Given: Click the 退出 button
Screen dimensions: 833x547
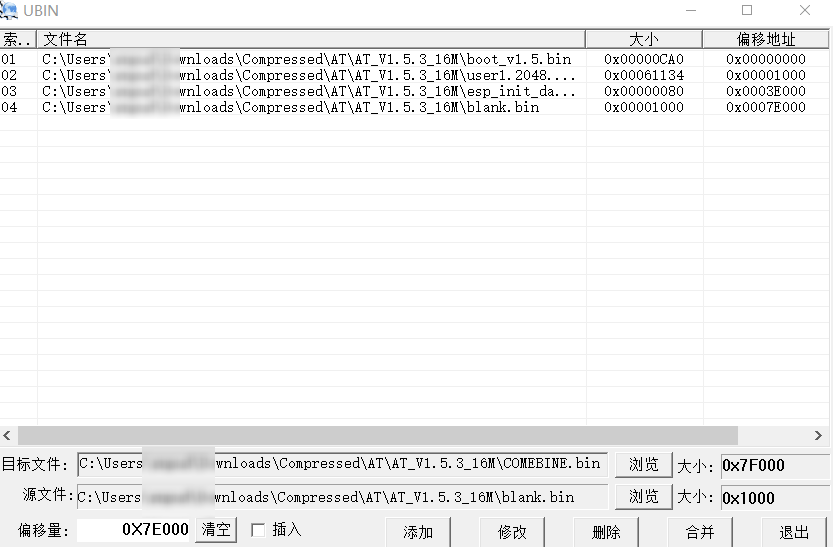Looking at the screenshot, I should 794,532.
